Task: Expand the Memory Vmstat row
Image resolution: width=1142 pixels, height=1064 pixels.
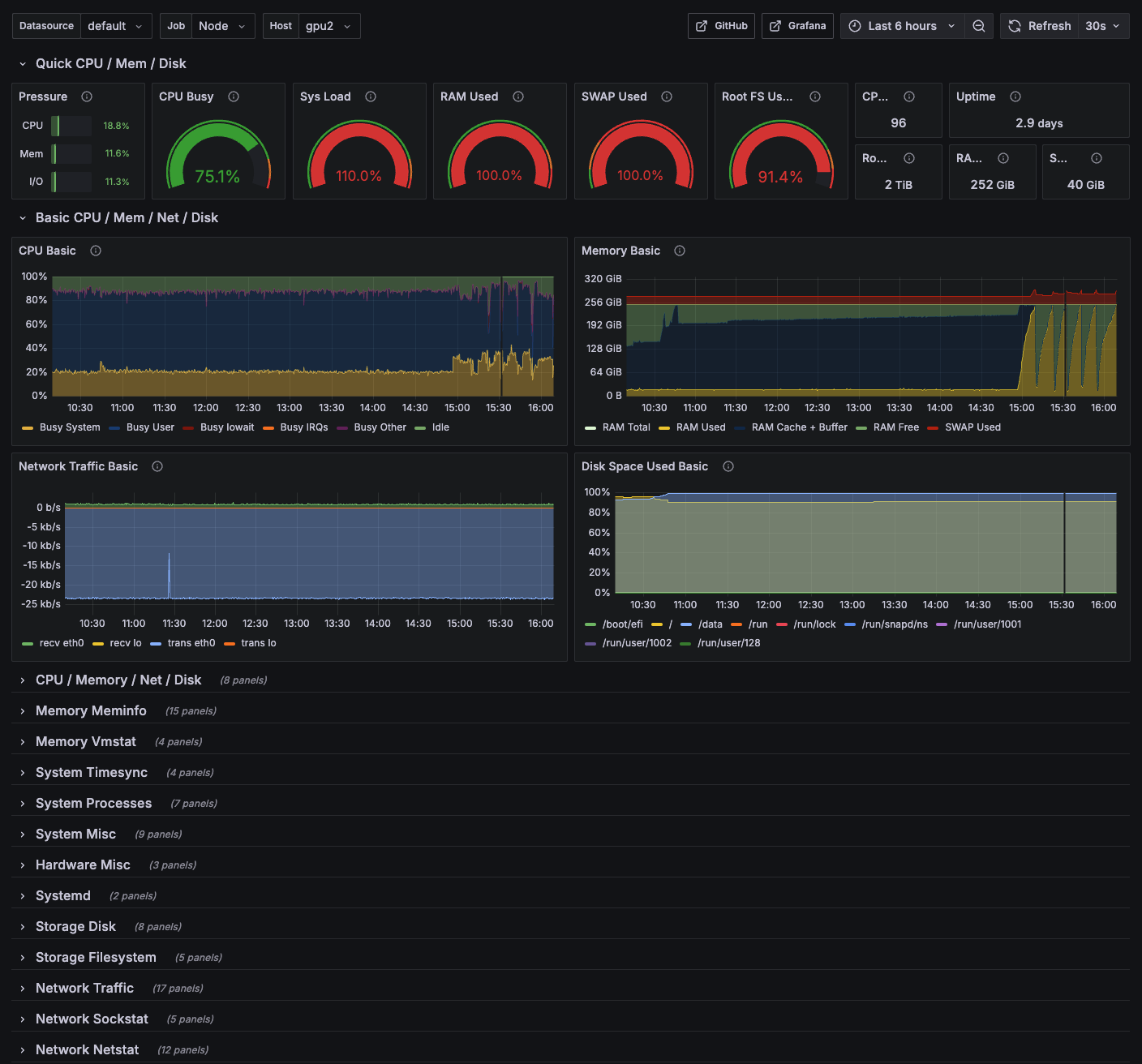Action: click(86, 741)
